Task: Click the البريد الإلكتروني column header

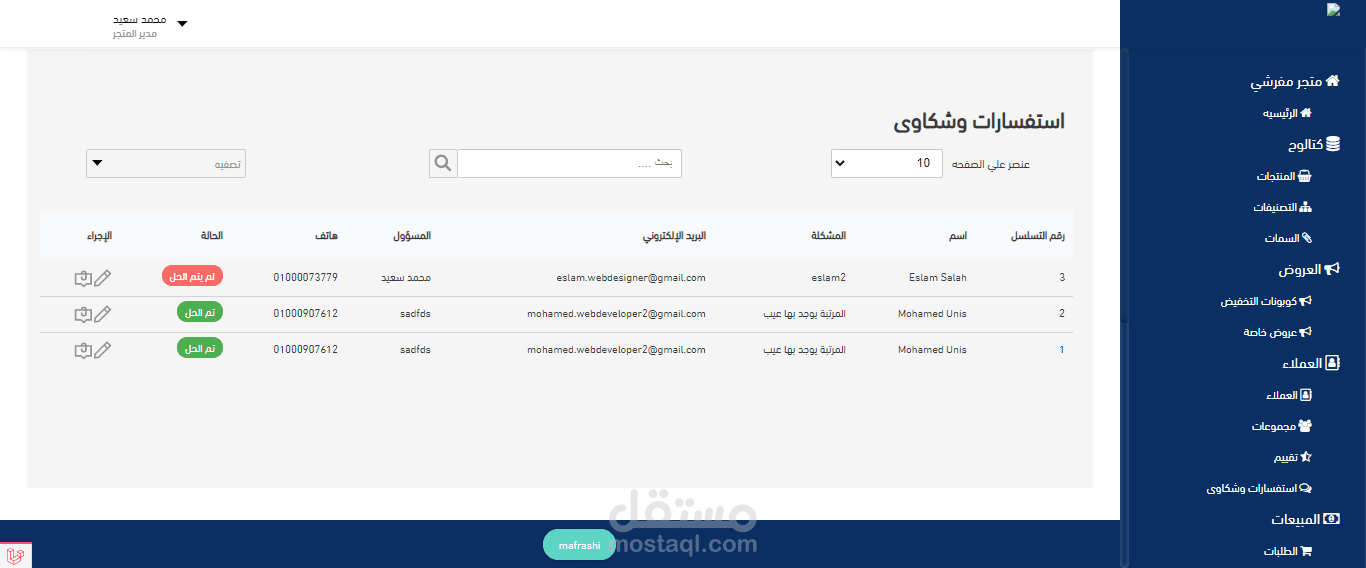Action: click(674, 236)
